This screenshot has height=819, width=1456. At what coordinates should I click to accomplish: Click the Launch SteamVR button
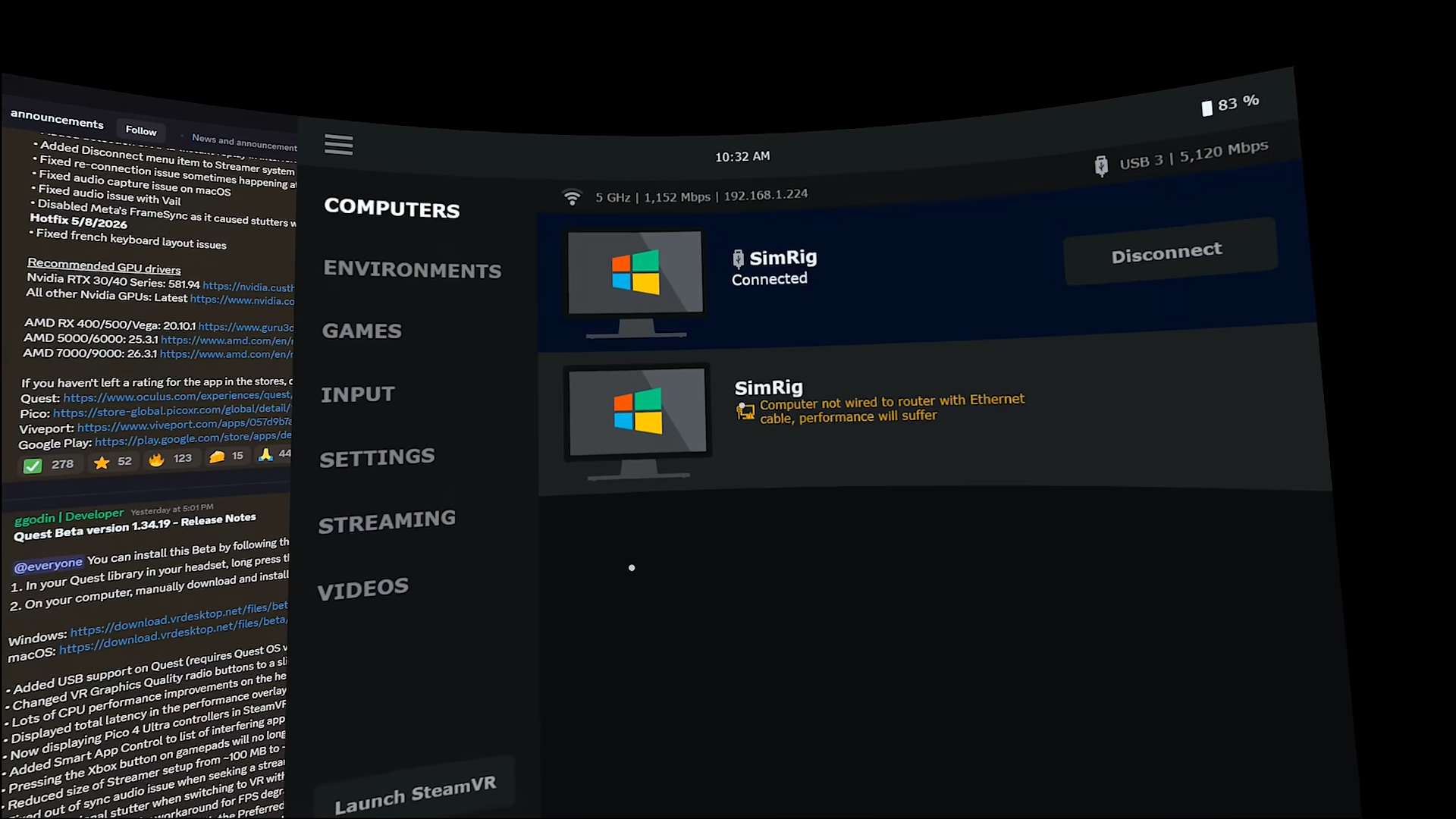pos(415,793)
